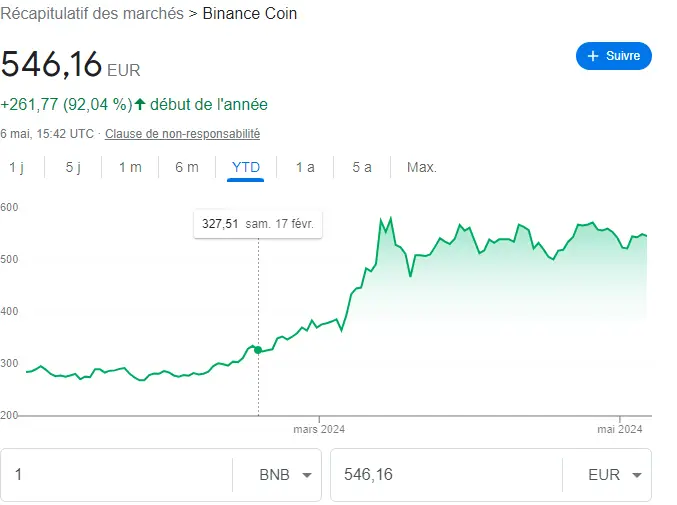The width and height of the screenshot is (677, 505).
Task: Click the EUR value field 546,16
Action: pos(445,475)
